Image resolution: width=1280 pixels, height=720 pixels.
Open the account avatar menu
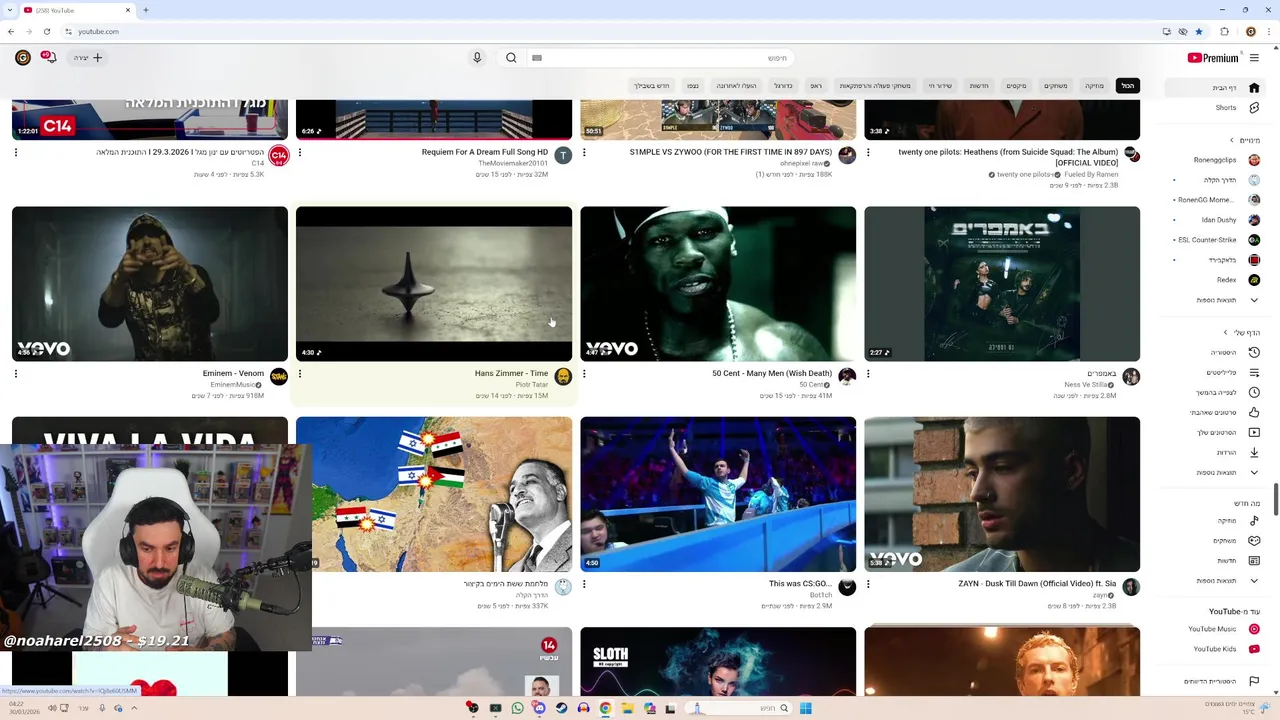coord(22,58)
